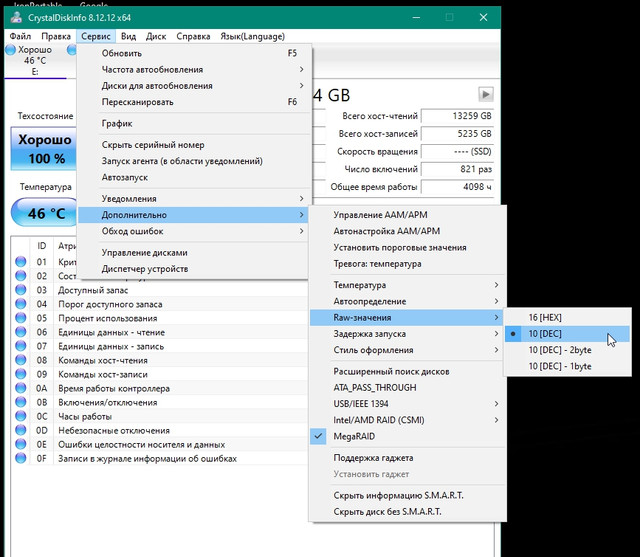Expand Intel/AMD RAID (CSMI) submenu
640x557 pixels.
(407, 420)
